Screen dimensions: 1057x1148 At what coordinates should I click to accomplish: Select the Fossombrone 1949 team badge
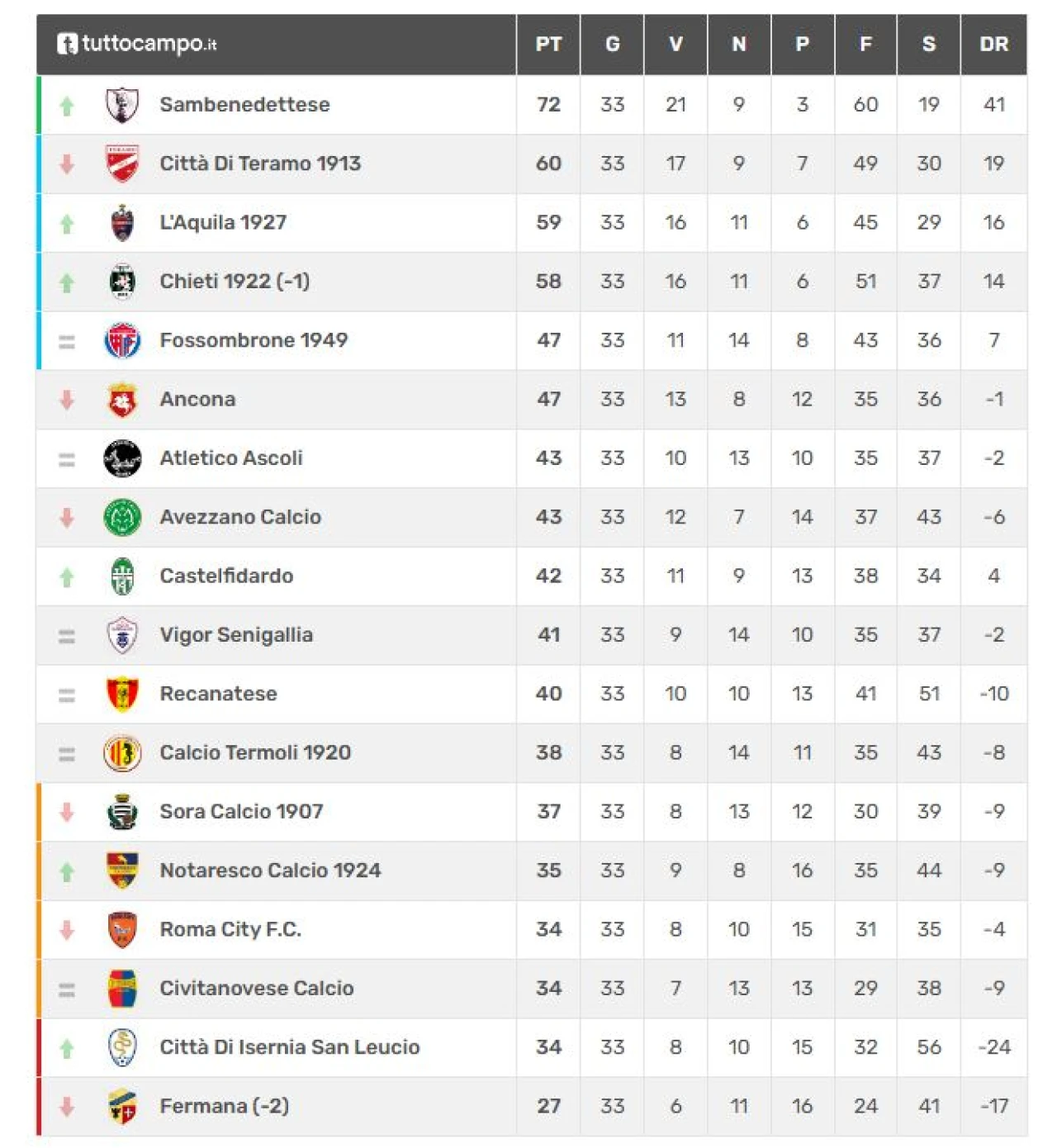tap(122, 340)
